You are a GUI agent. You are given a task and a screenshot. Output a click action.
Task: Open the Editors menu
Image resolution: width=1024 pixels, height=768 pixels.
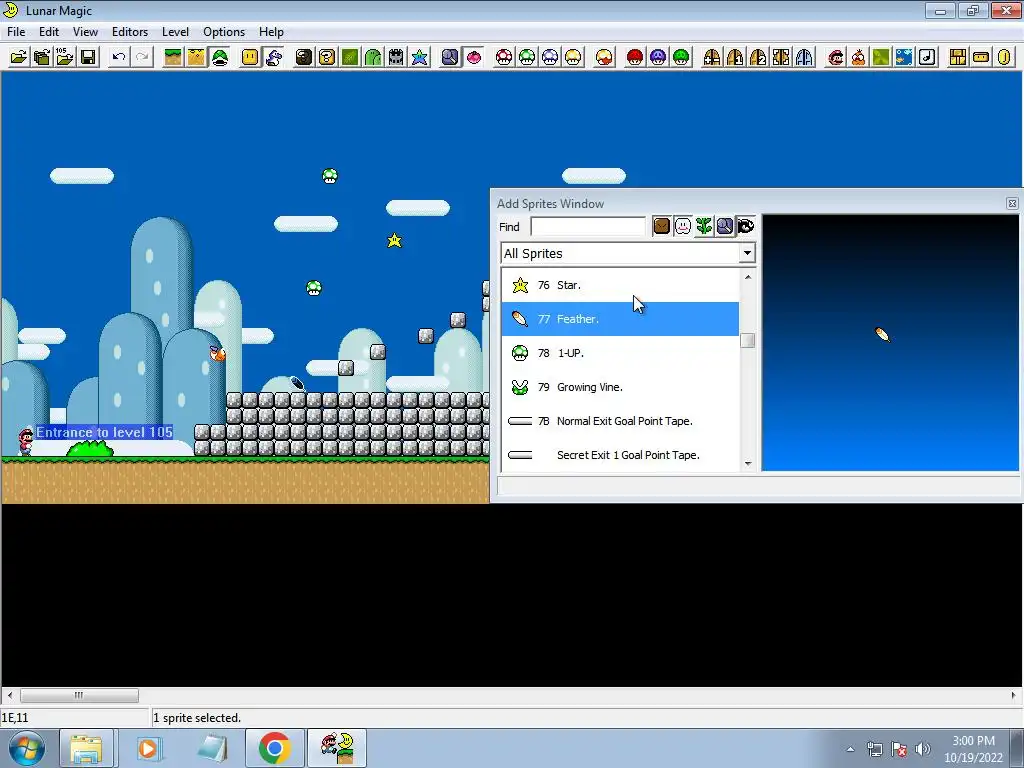click(x=130, y=32)
